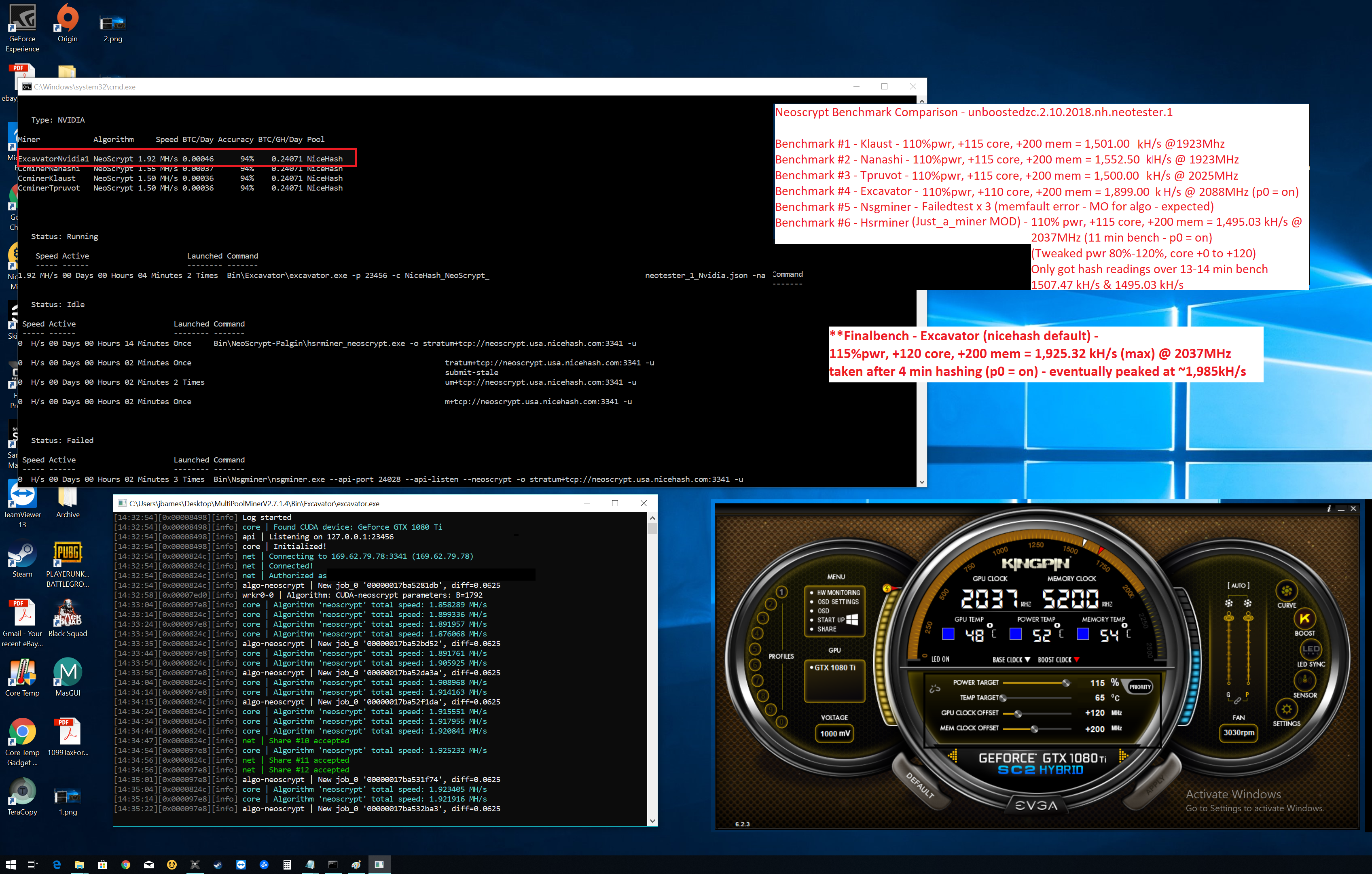Image resolution: width=1372 pixels, height=874 pixels.
Task: Open Paint from the taskbar
Action: 356,864
